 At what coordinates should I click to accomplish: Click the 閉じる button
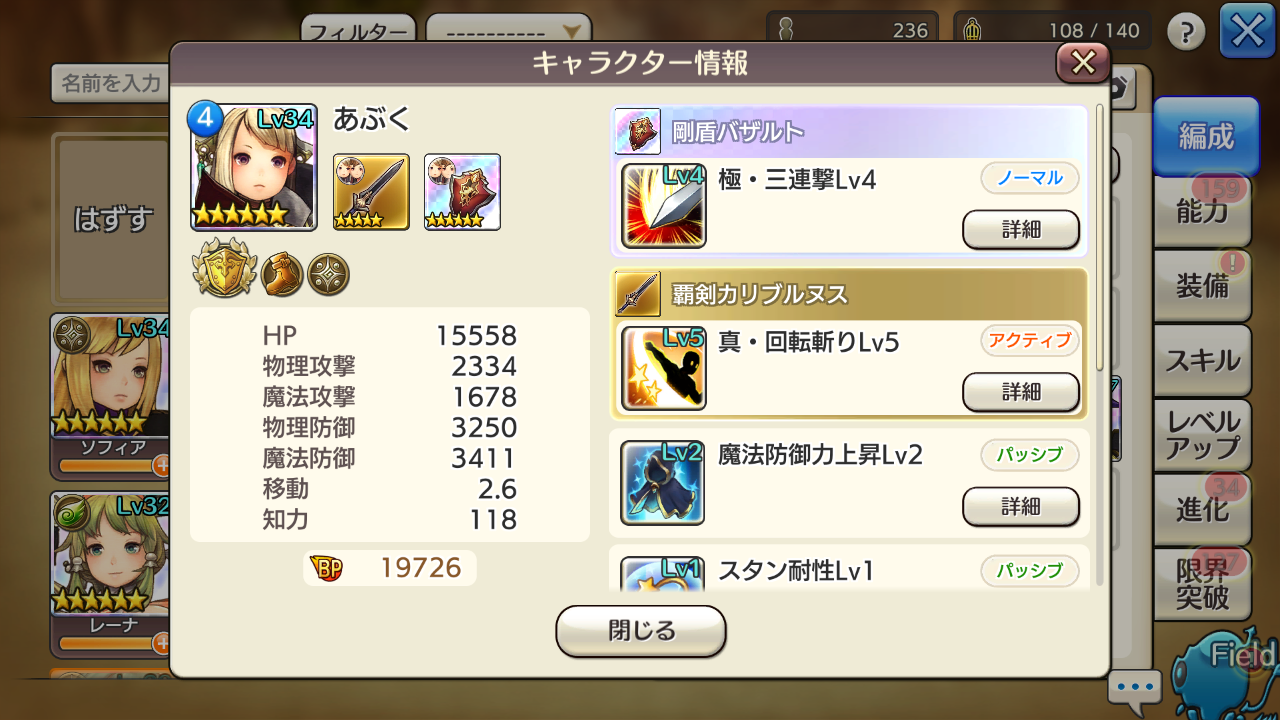pyautogui.click(x=641, y=631)
